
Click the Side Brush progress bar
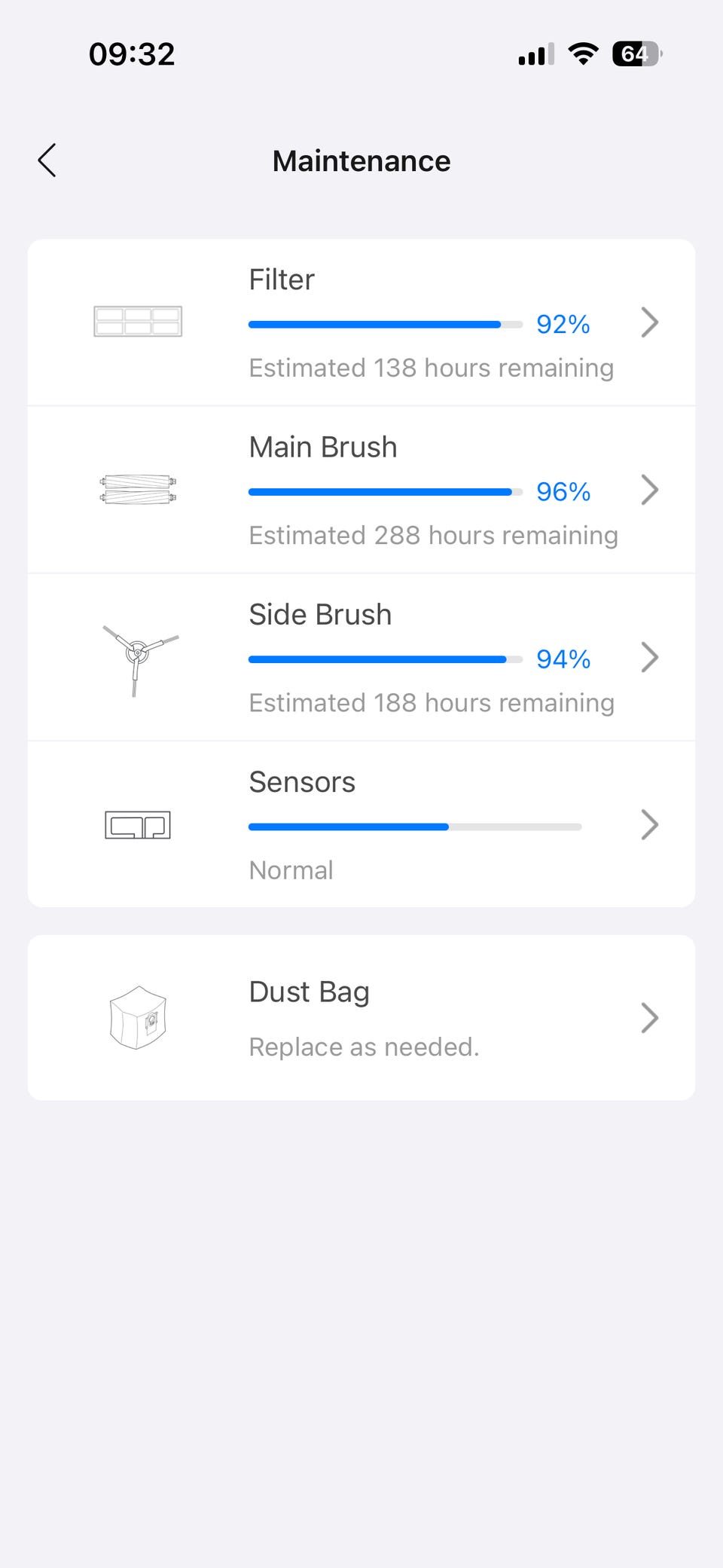386,659
